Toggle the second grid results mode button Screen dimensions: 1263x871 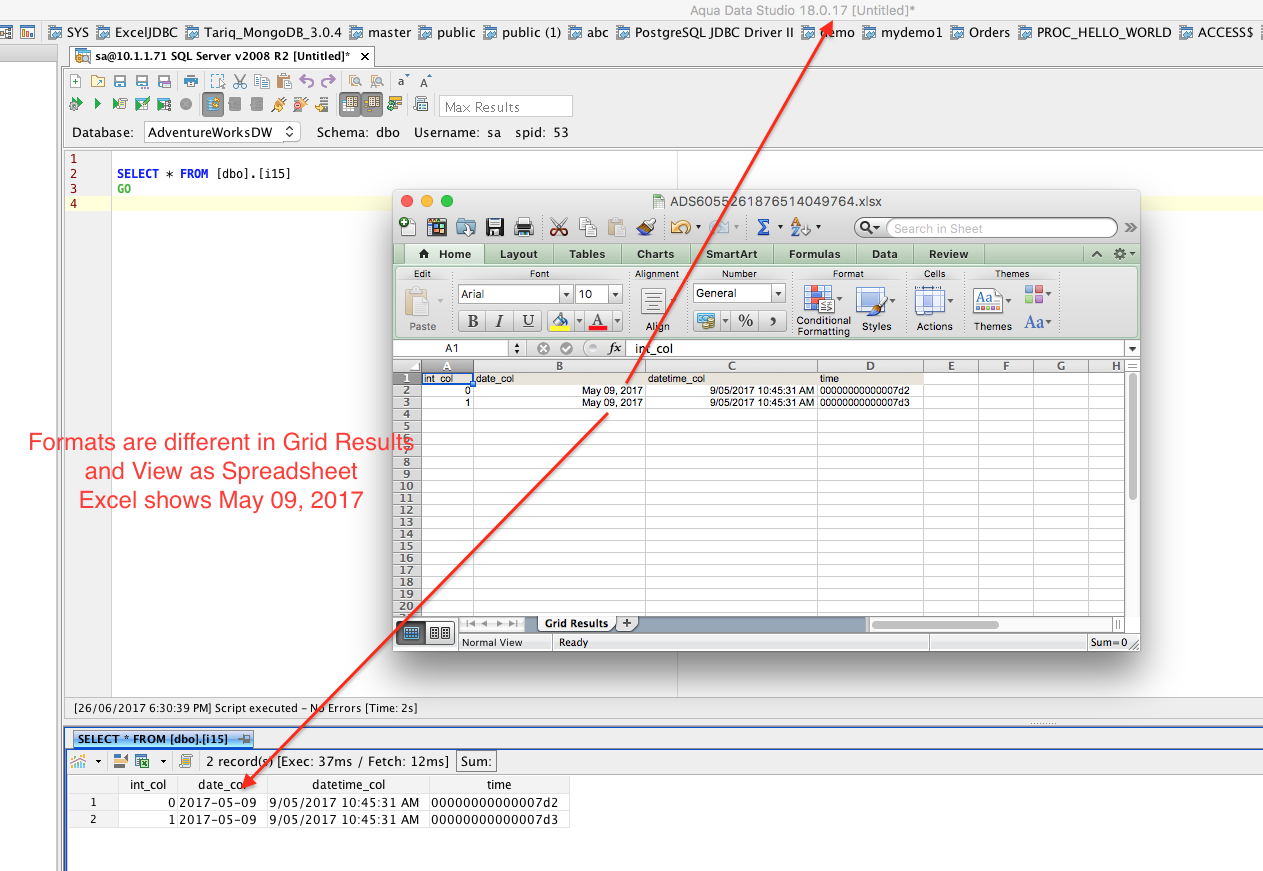tap(373, 104)
